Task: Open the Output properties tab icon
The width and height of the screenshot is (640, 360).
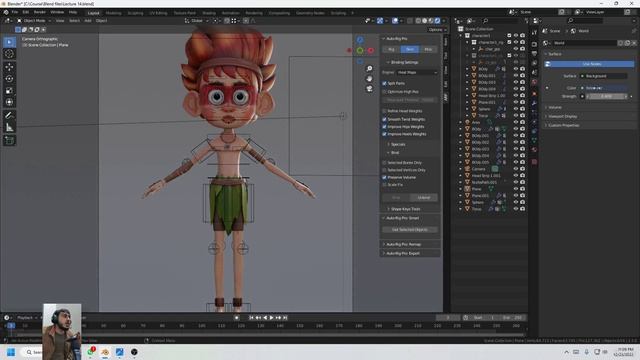Action: [x=534, y=53]
